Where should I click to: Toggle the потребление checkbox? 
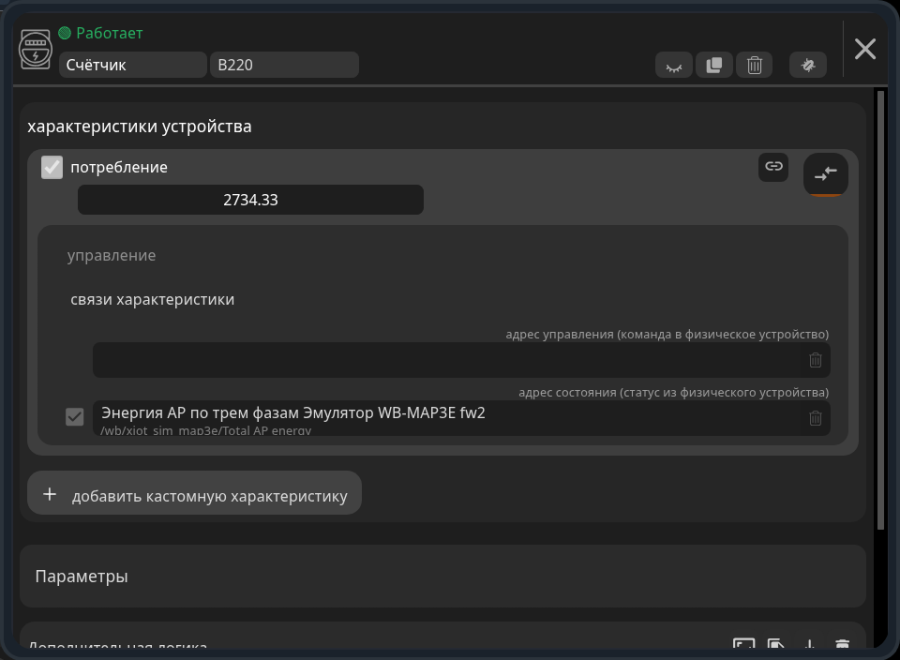point(52,168)
